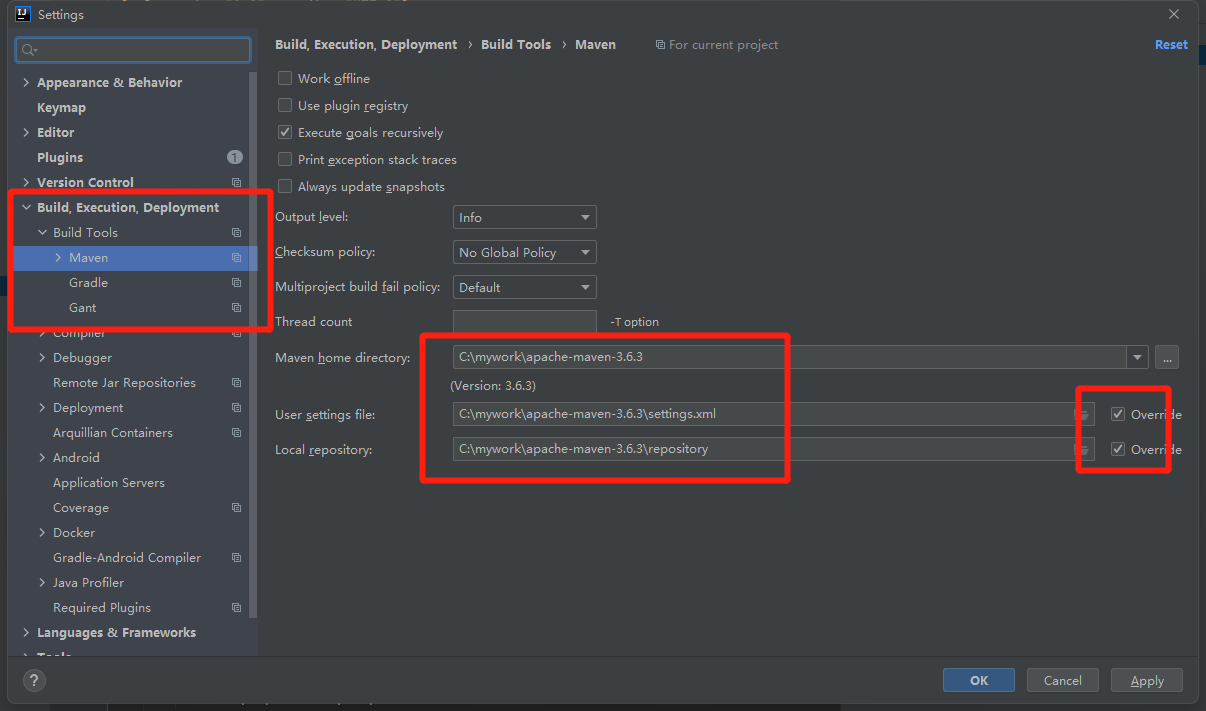1206x711 pixels.
Task: Open the Output level dropdown
Action: point(525,217)
